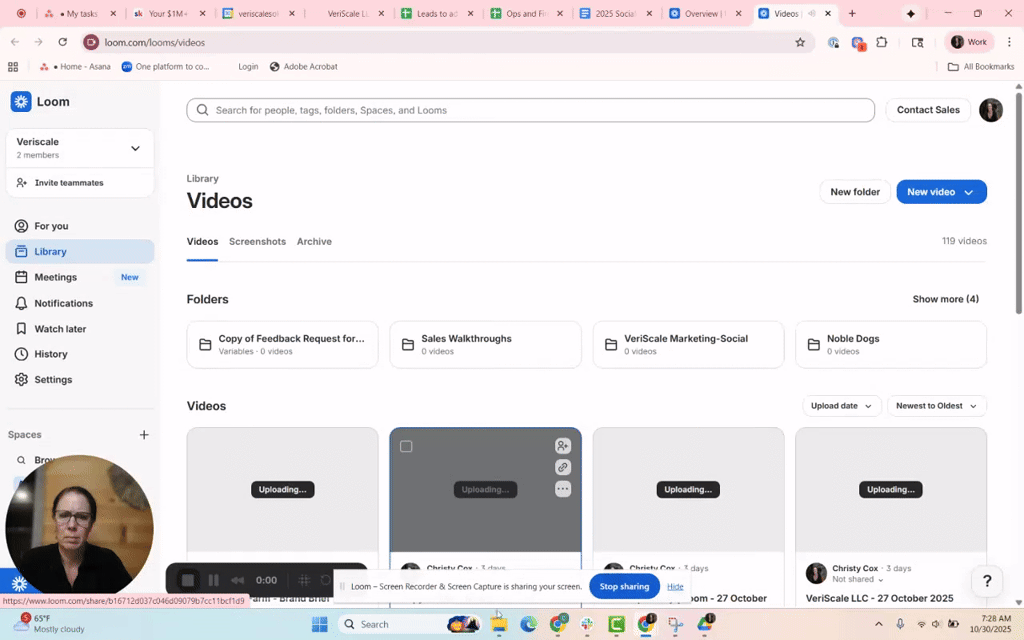Screen dimensions: 1024x640
Task: Click inside the Loom search field
Action: [x=530, y=110]
